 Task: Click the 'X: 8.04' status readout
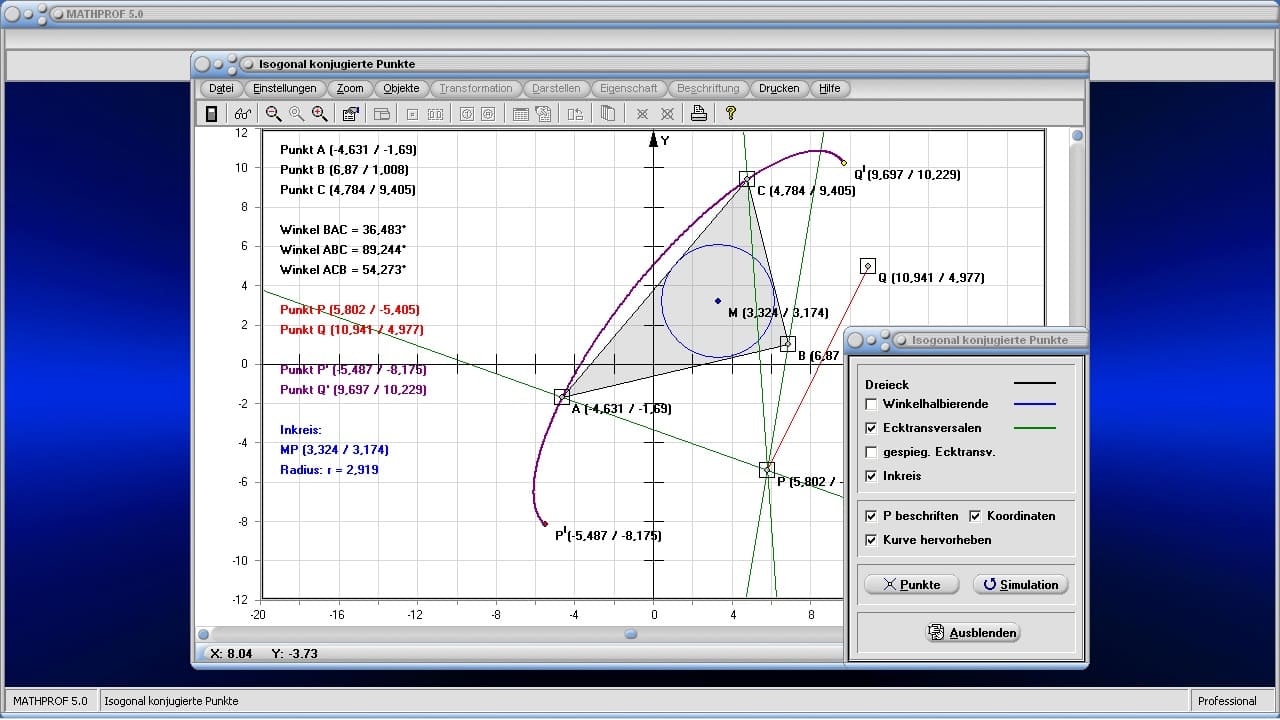pos(231,653)
